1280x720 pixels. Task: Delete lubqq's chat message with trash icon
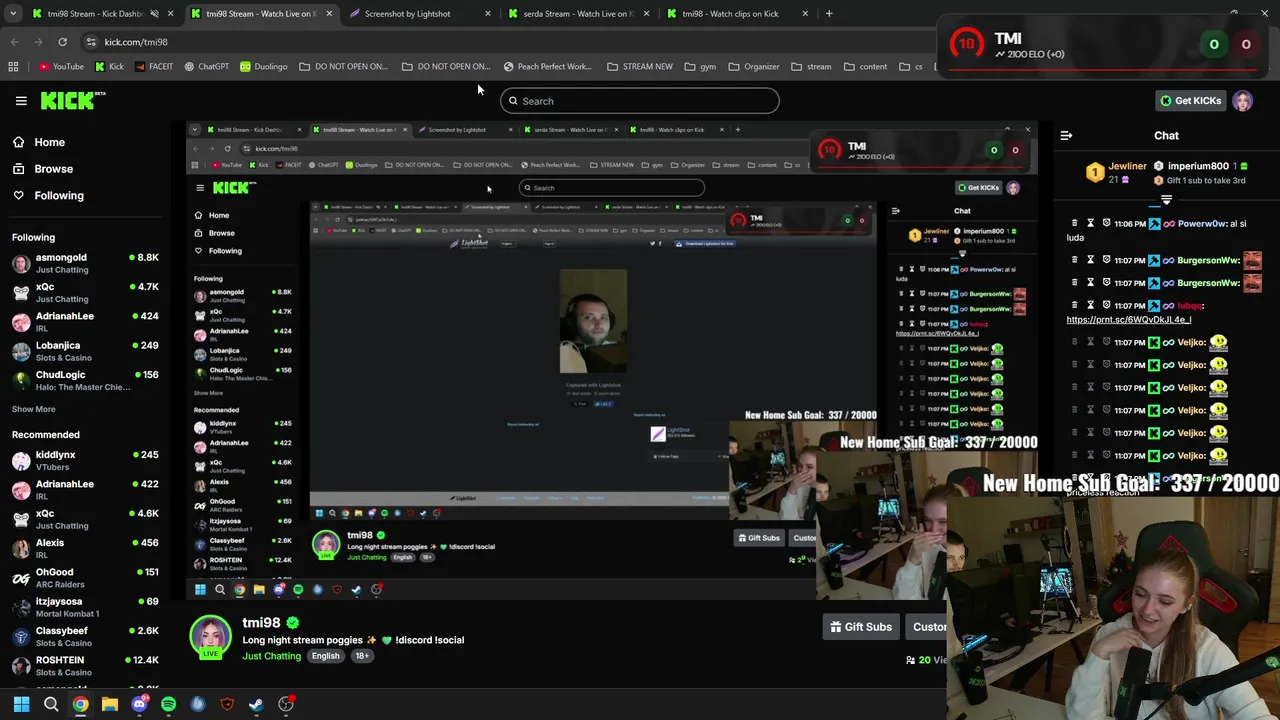point(1075,306)
